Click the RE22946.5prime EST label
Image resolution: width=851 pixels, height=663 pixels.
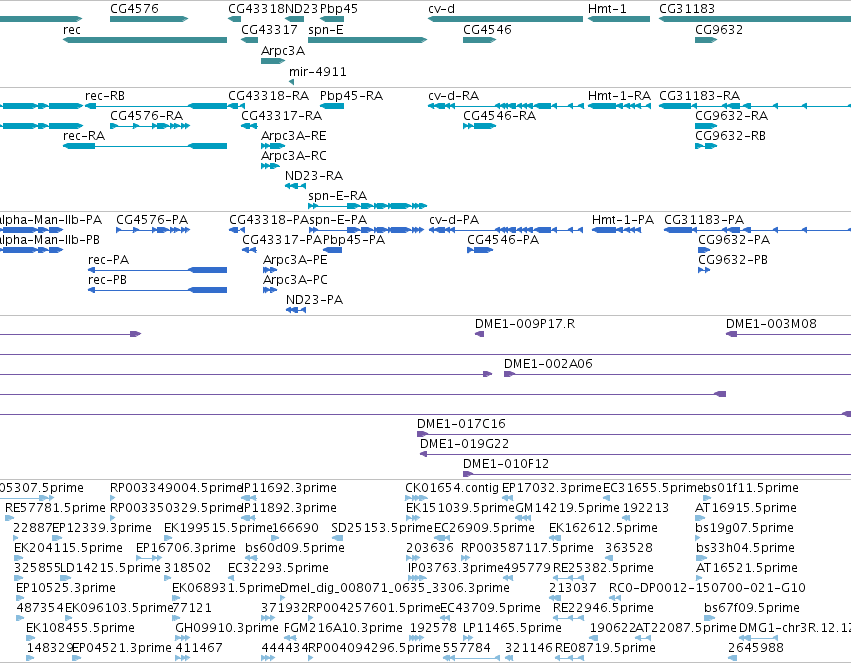603,608
